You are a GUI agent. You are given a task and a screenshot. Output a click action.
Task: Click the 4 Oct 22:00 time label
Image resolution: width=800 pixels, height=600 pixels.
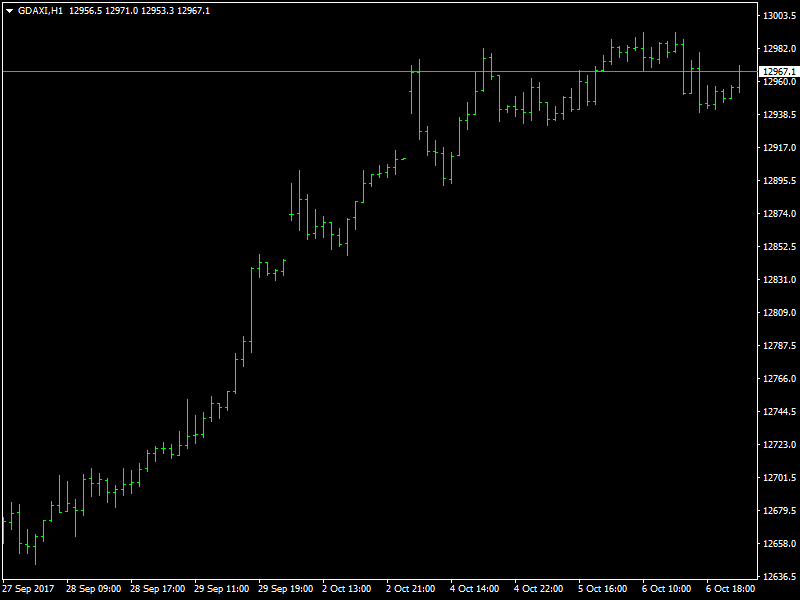click(539, 589)
